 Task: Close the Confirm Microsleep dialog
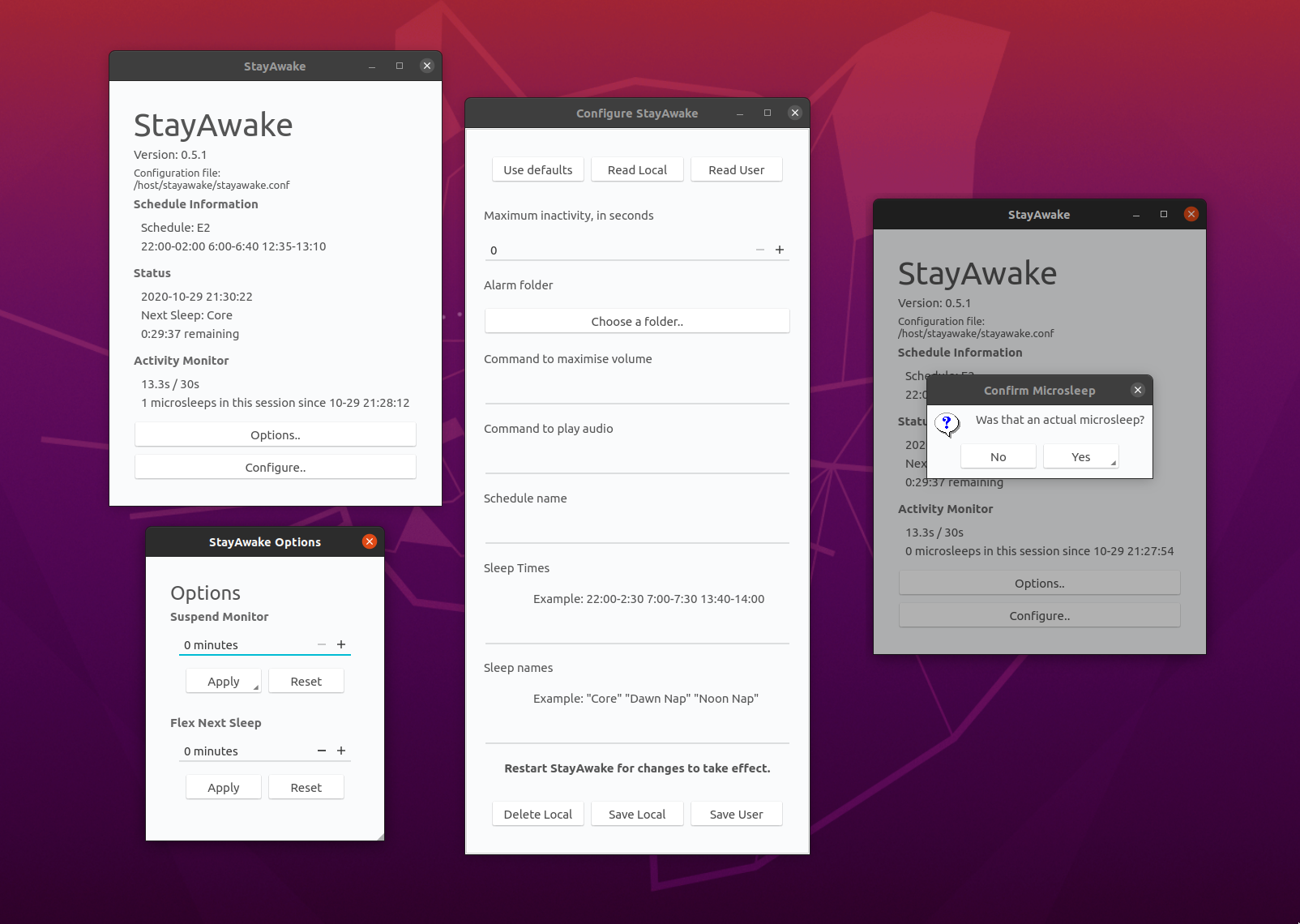(x=1138, y=390)
